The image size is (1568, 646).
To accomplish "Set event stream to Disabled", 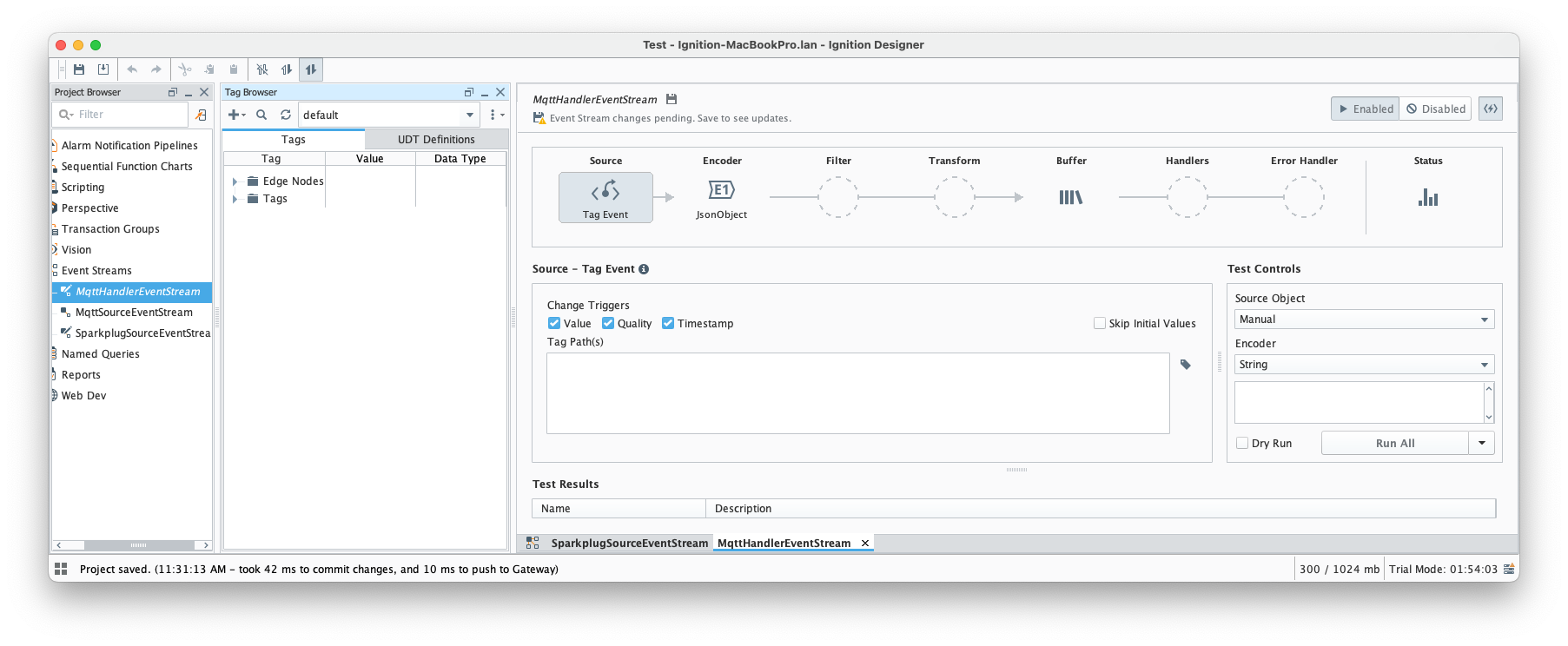I will (x=1435, y=109).
